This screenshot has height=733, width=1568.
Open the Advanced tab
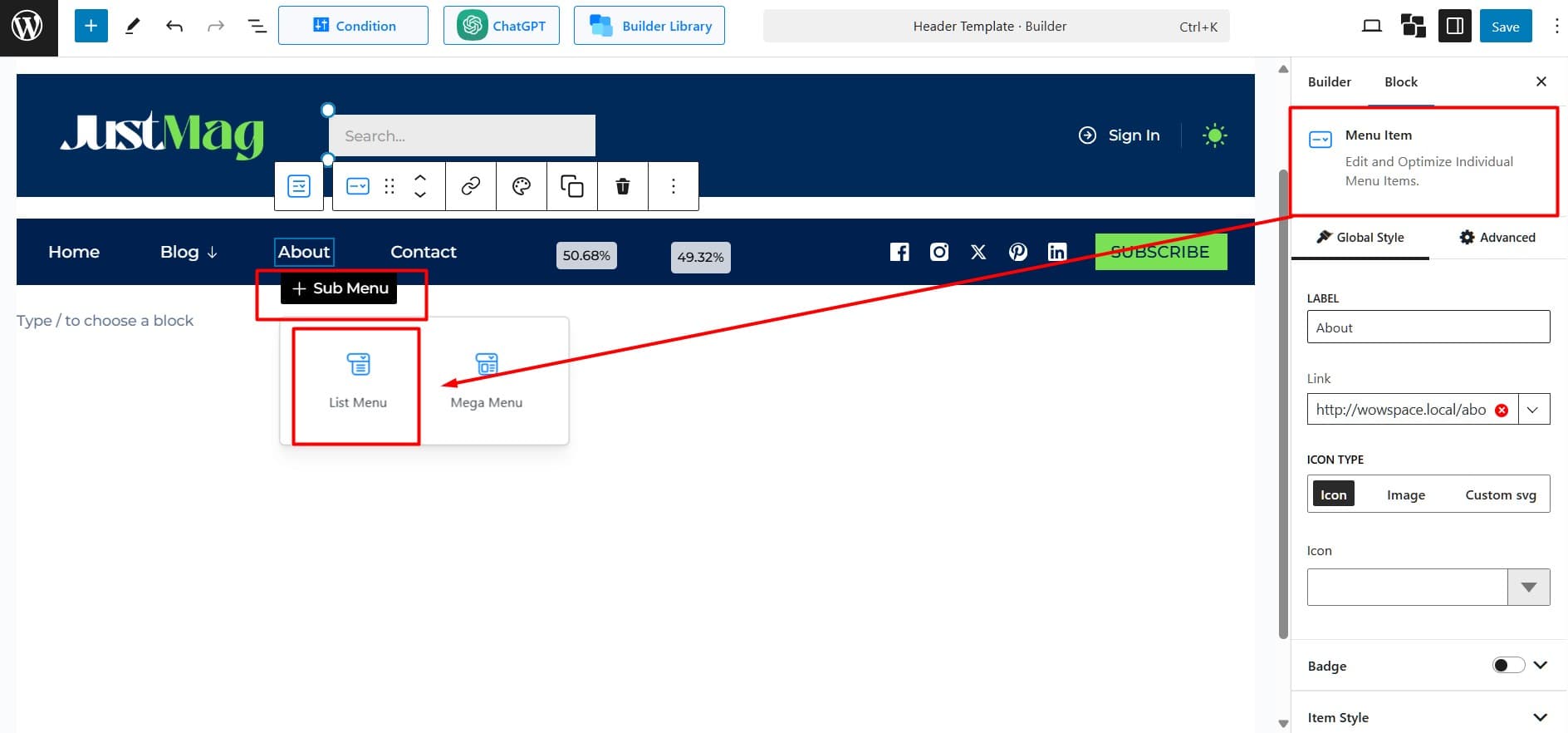pyautogui.click(x=1497, y=238)
